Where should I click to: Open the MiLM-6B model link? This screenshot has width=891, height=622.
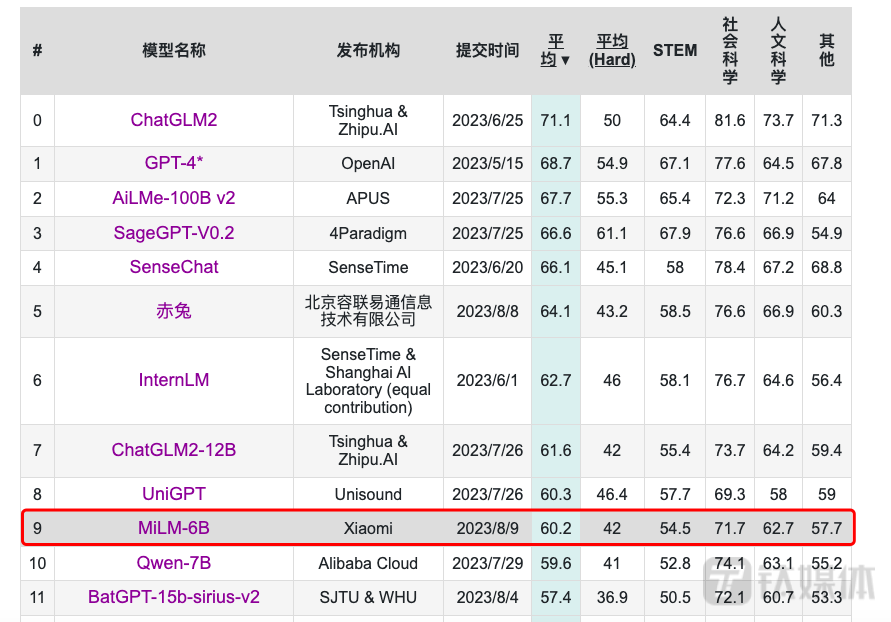[x=173, y=528]
